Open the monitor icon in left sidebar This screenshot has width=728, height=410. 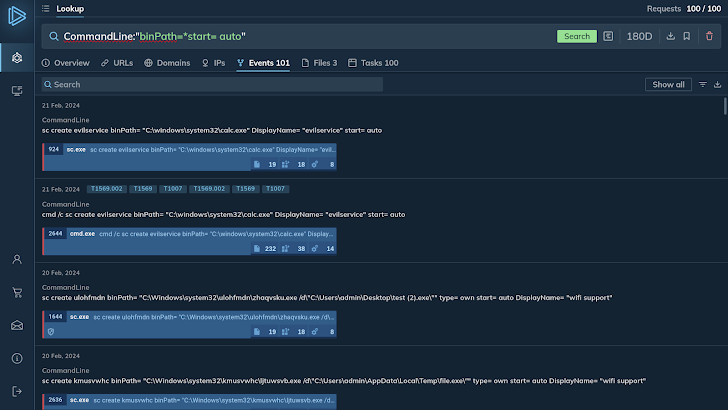[17, 91]
